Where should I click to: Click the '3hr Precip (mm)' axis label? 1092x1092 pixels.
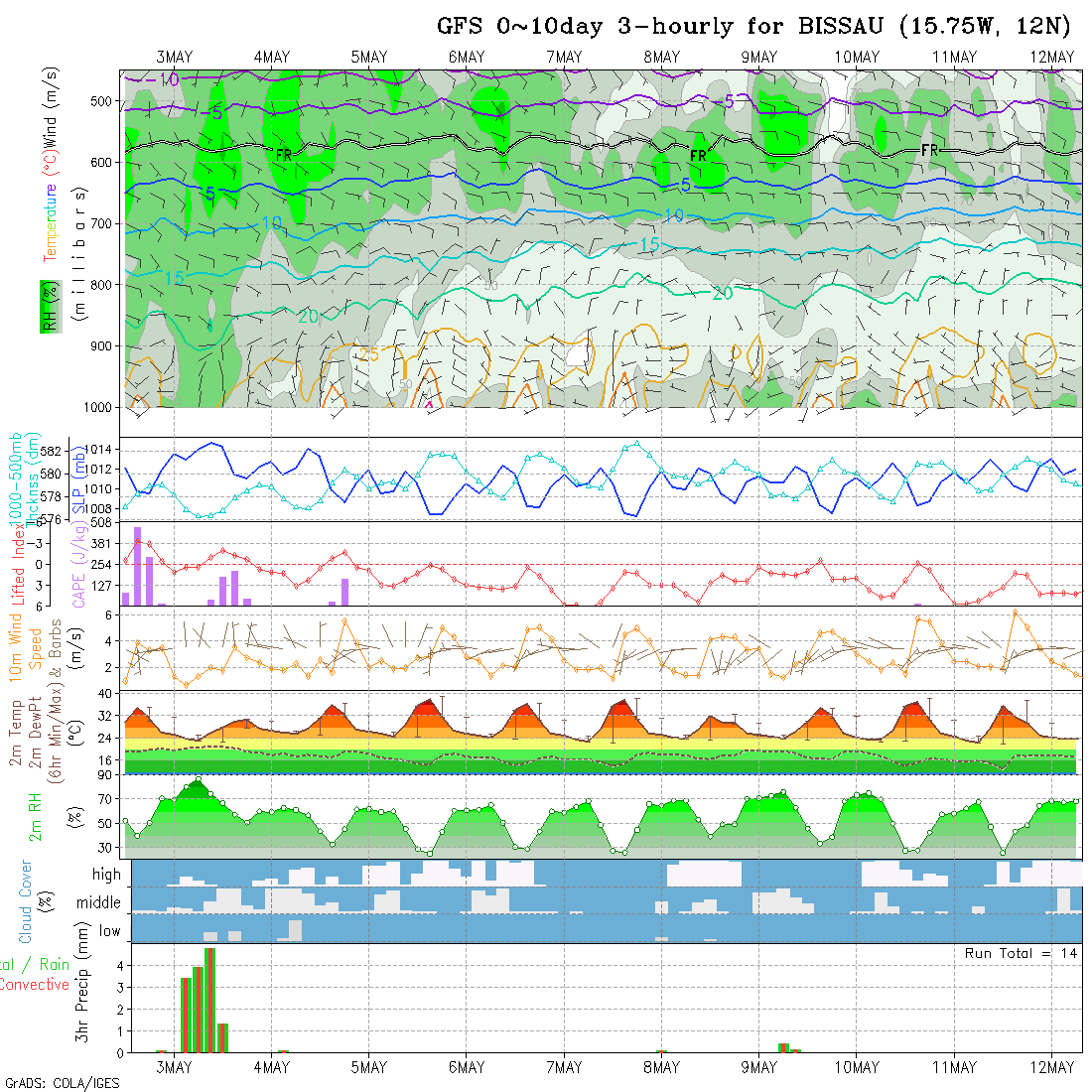(x=82, y=982)
